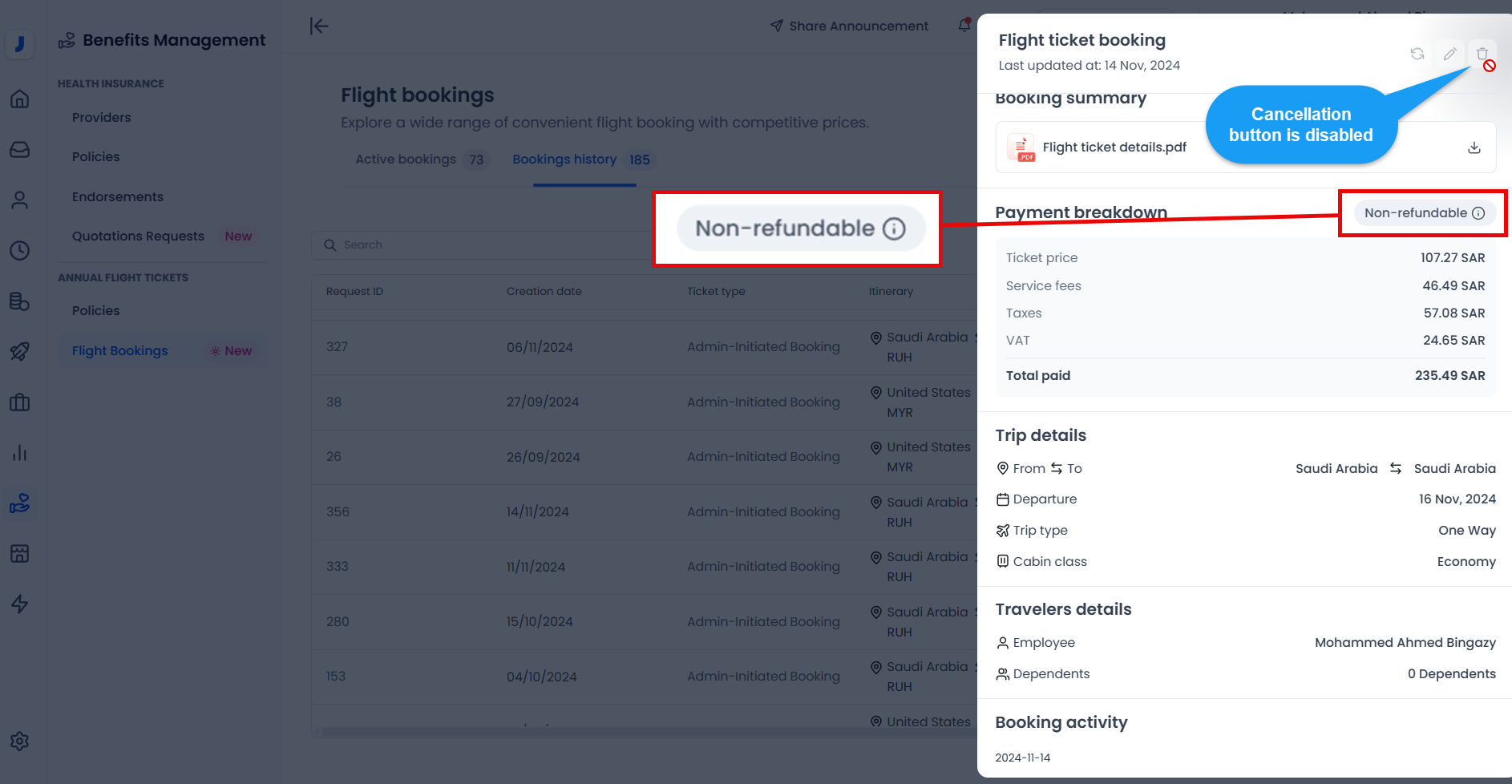Viewport: 1512px width, 784px height.
Task: Open the settings gear icon
Action: 20,742
